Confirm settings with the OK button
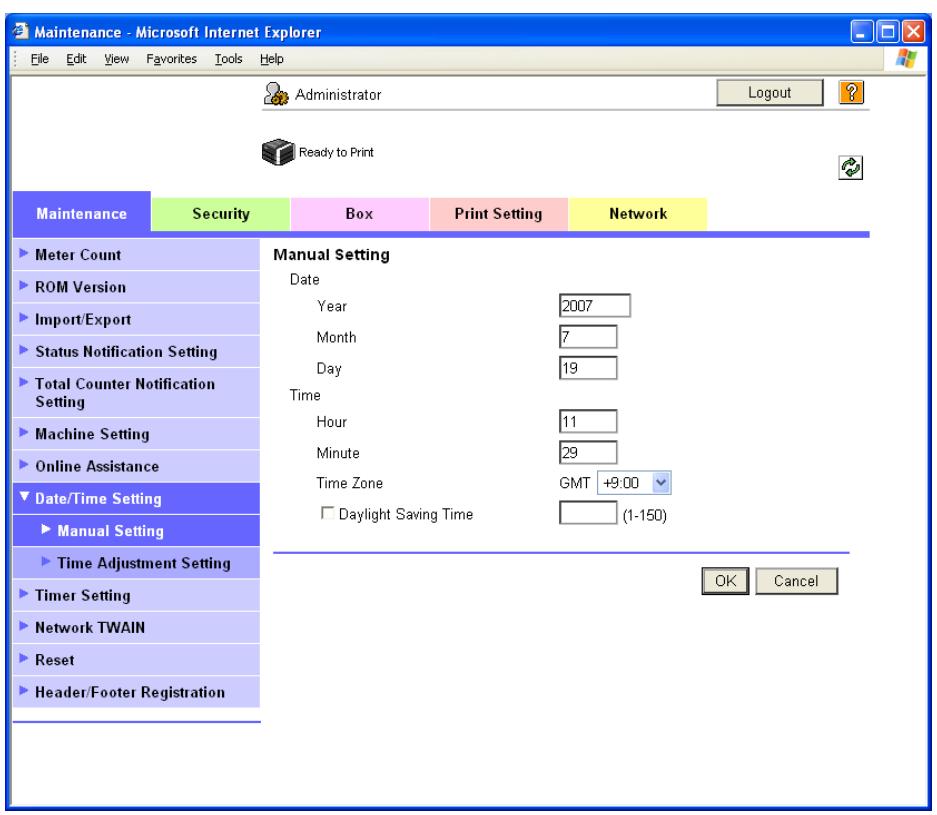 [x=725, y=581]
